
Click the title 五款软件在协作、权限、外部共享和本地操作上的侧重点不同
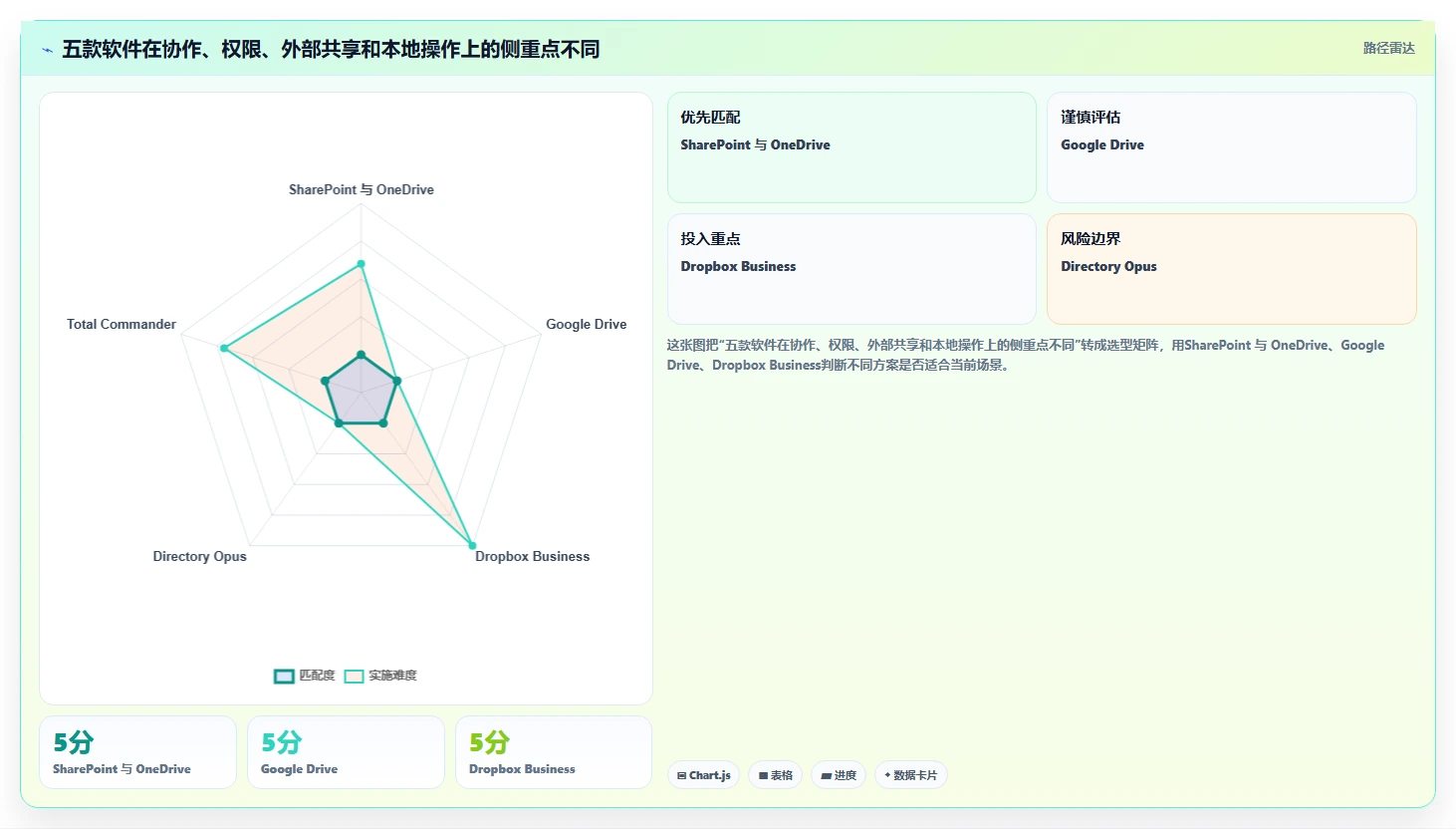pyautogui.click(x=331, y=49)
